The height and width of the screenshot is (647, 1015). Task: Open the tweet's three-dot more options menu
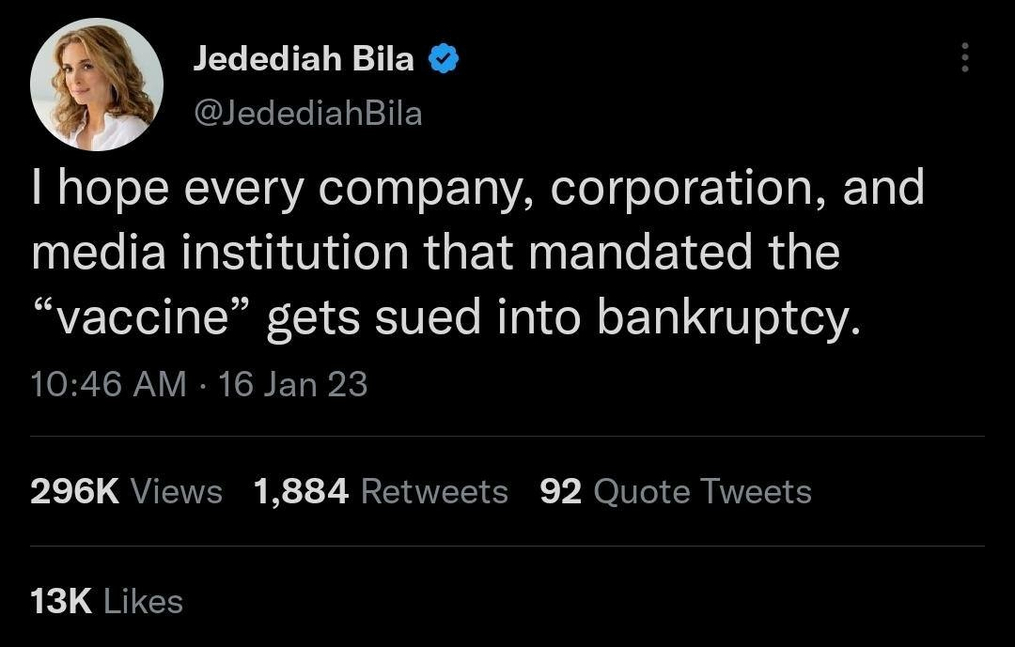point(965,57)
